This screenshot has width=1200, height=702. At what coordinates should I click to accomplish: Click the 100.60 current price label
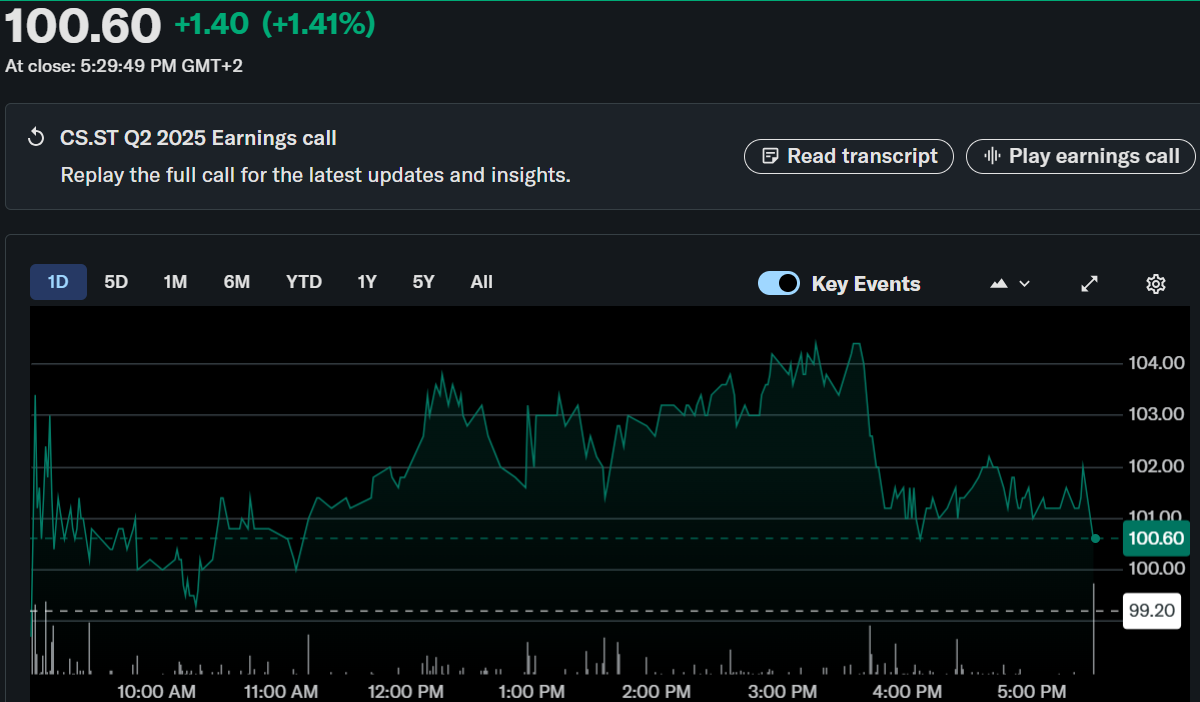point(1156,539)
